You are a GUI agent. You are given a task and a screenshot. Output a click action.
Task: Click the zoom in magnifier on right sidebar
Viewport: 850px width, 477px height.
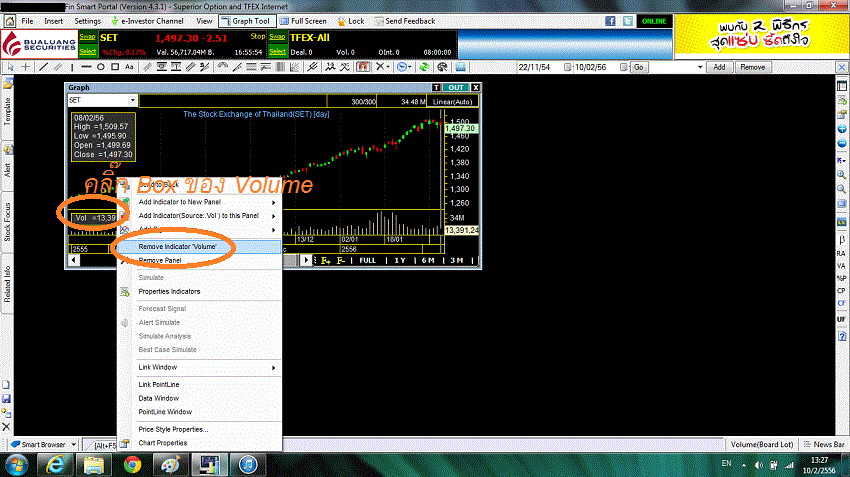[841, 175]
